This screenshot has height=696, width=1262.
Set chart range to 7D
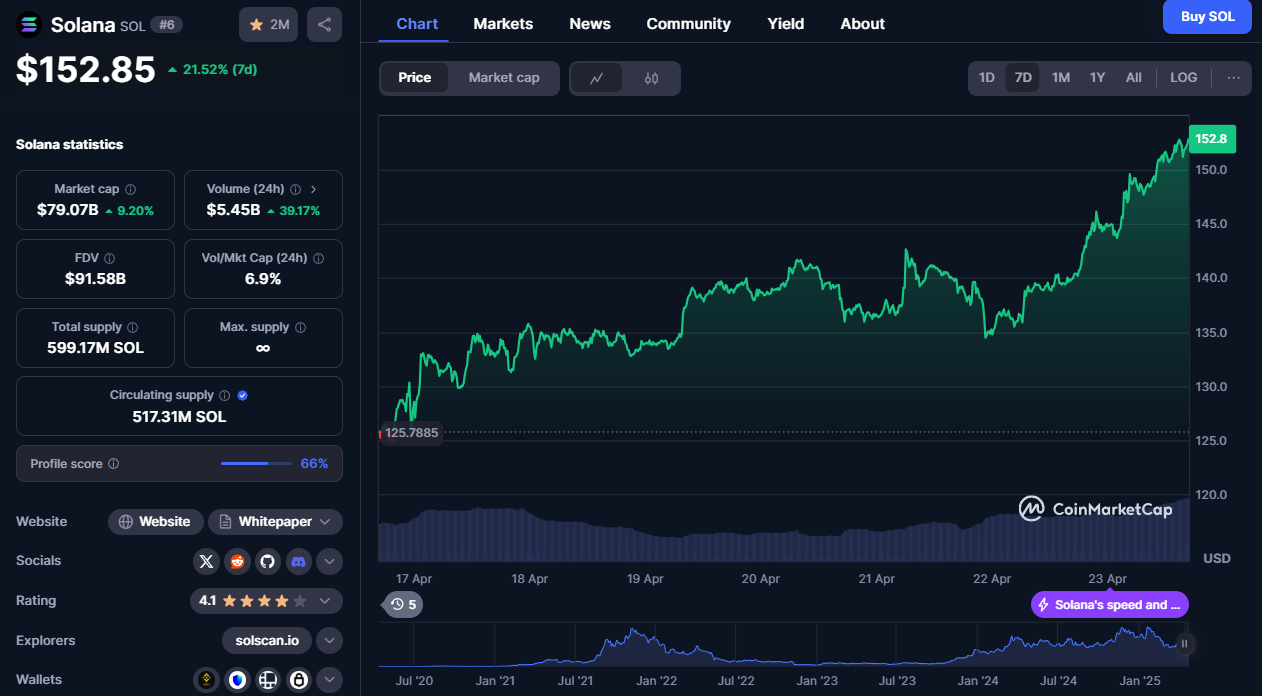(1023, 78)
